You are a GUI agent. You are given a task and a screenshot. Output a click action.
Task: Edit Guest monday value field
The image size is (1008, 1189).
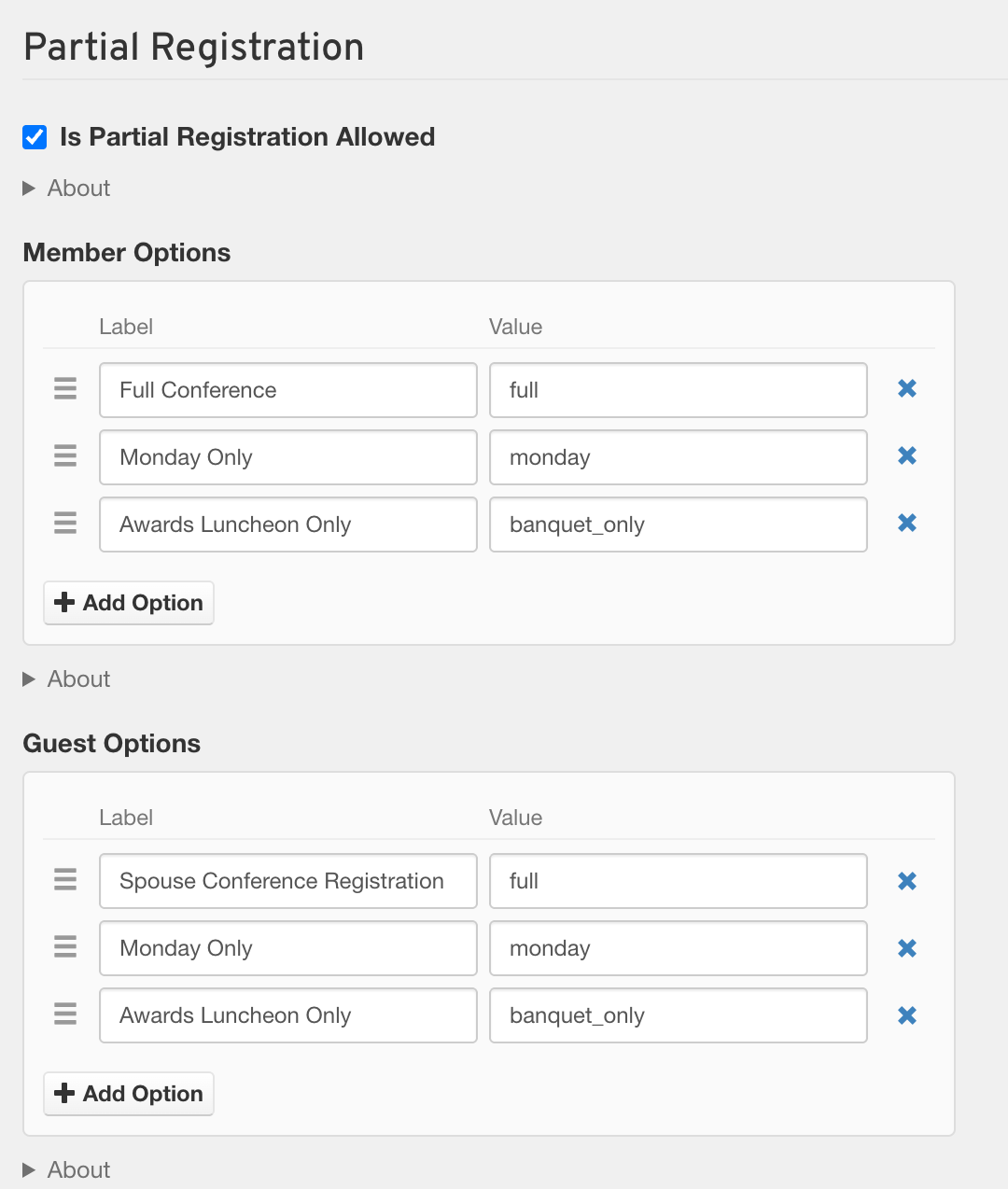tap(679, 948)
